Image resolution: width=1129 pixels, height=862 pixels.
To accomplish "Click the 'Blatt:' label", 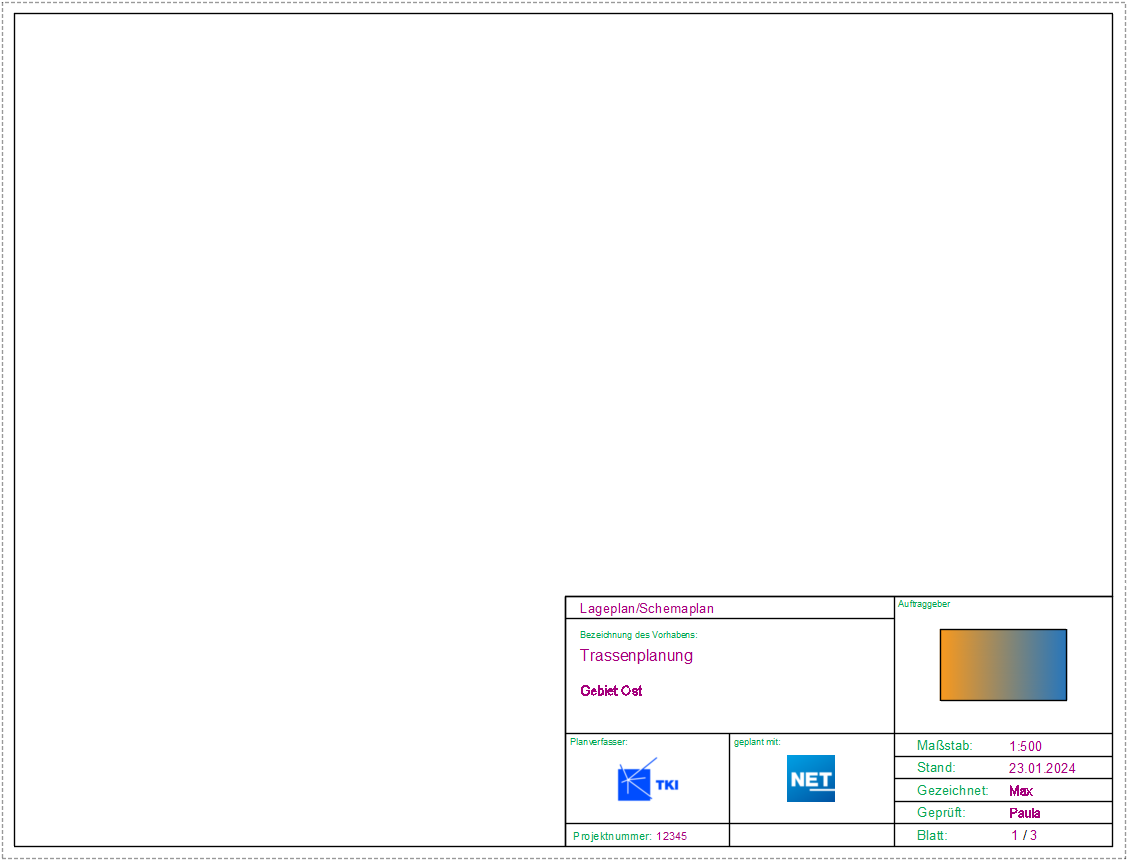I will pos(932,835).
